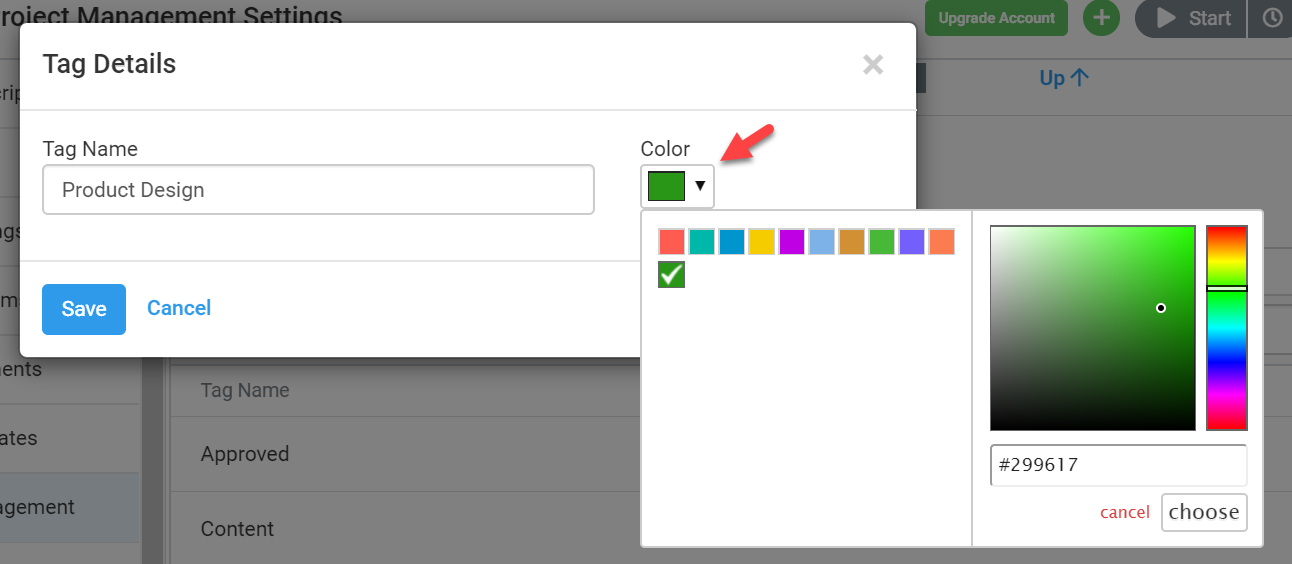Click the rainbow hue slider
1292x564 pixels.
pos(1226,328)
